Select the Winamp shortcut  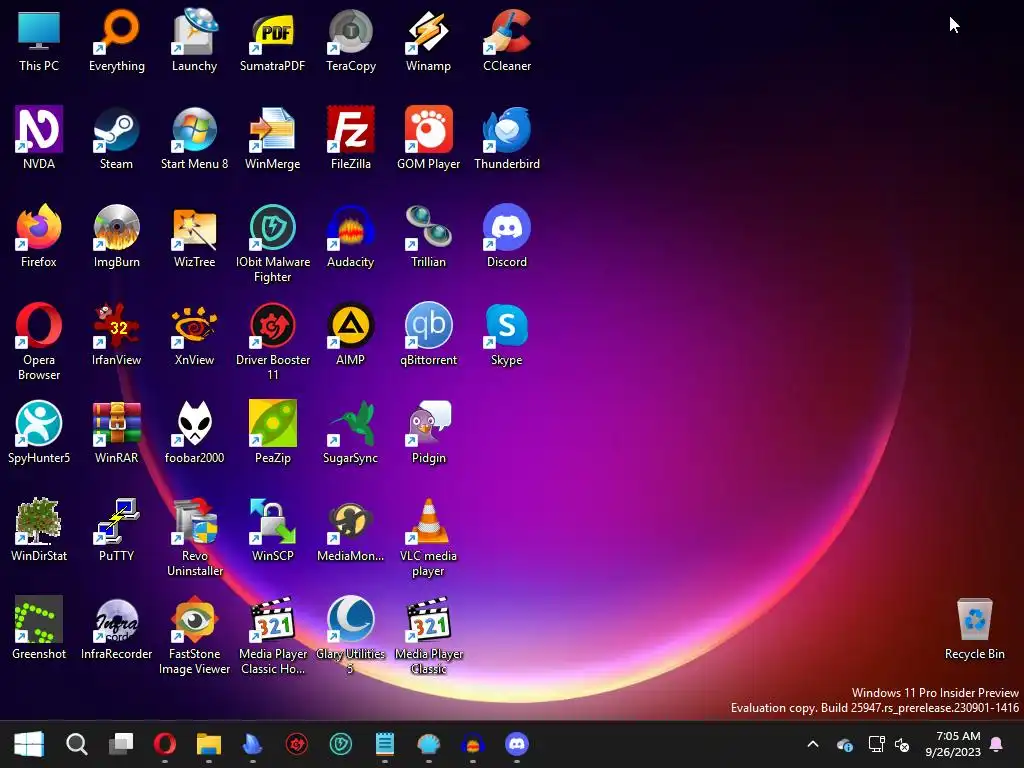pos(428,40)
